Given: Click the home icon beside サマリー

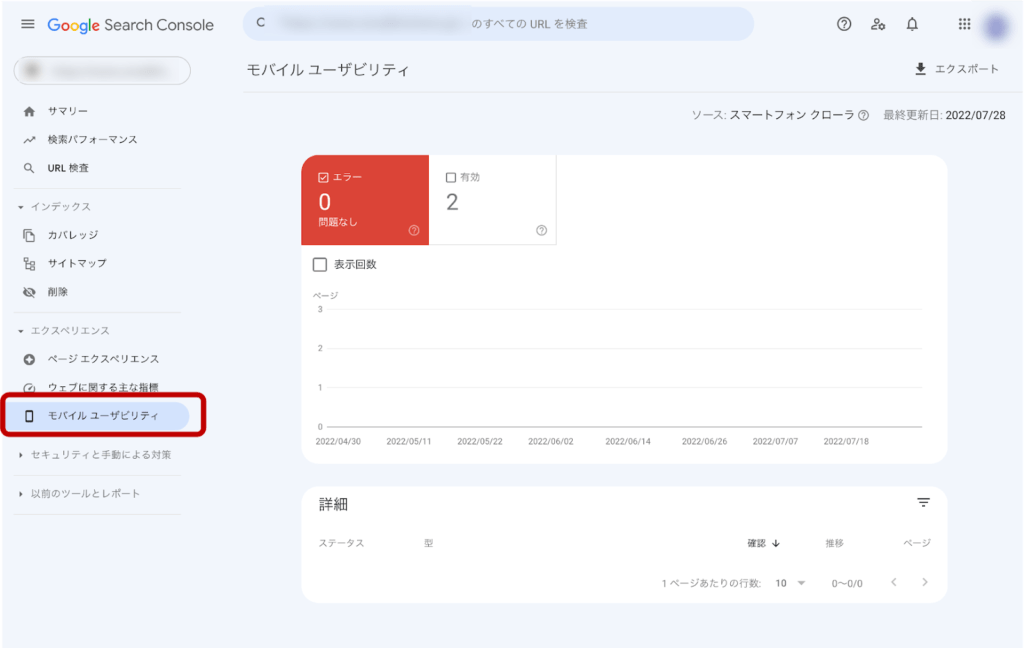Looking at the screenshot, I should [x=29, y=111].
